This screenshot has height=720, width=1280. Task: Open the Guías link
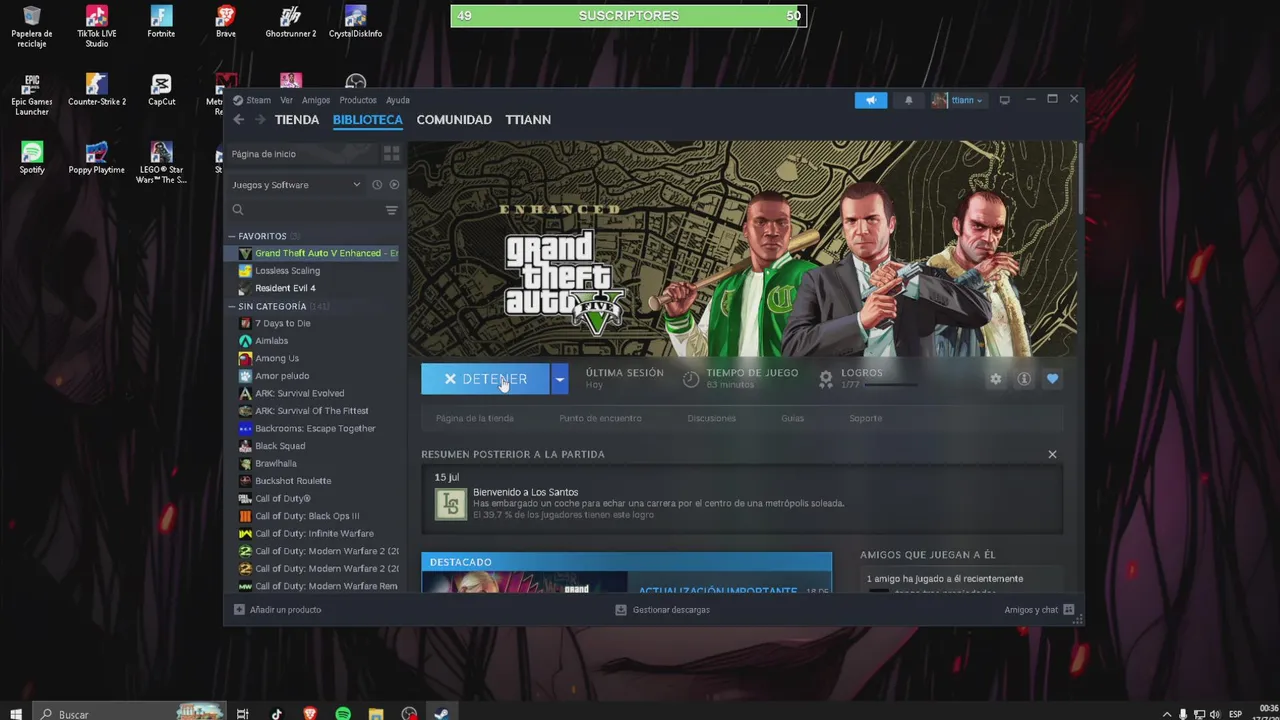pyautogui.click(x=792, y=418)
